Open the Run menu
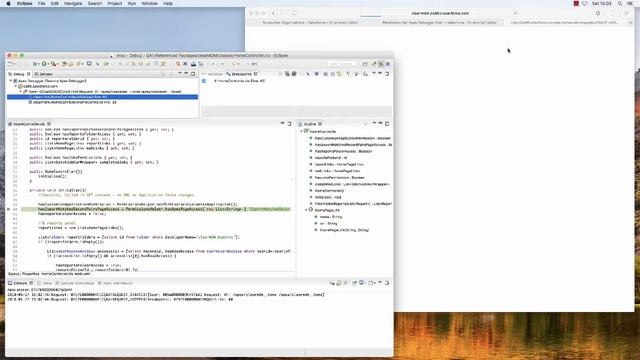Screen dimensions: 640x360 pyautogui.click(x=131, y=3)
